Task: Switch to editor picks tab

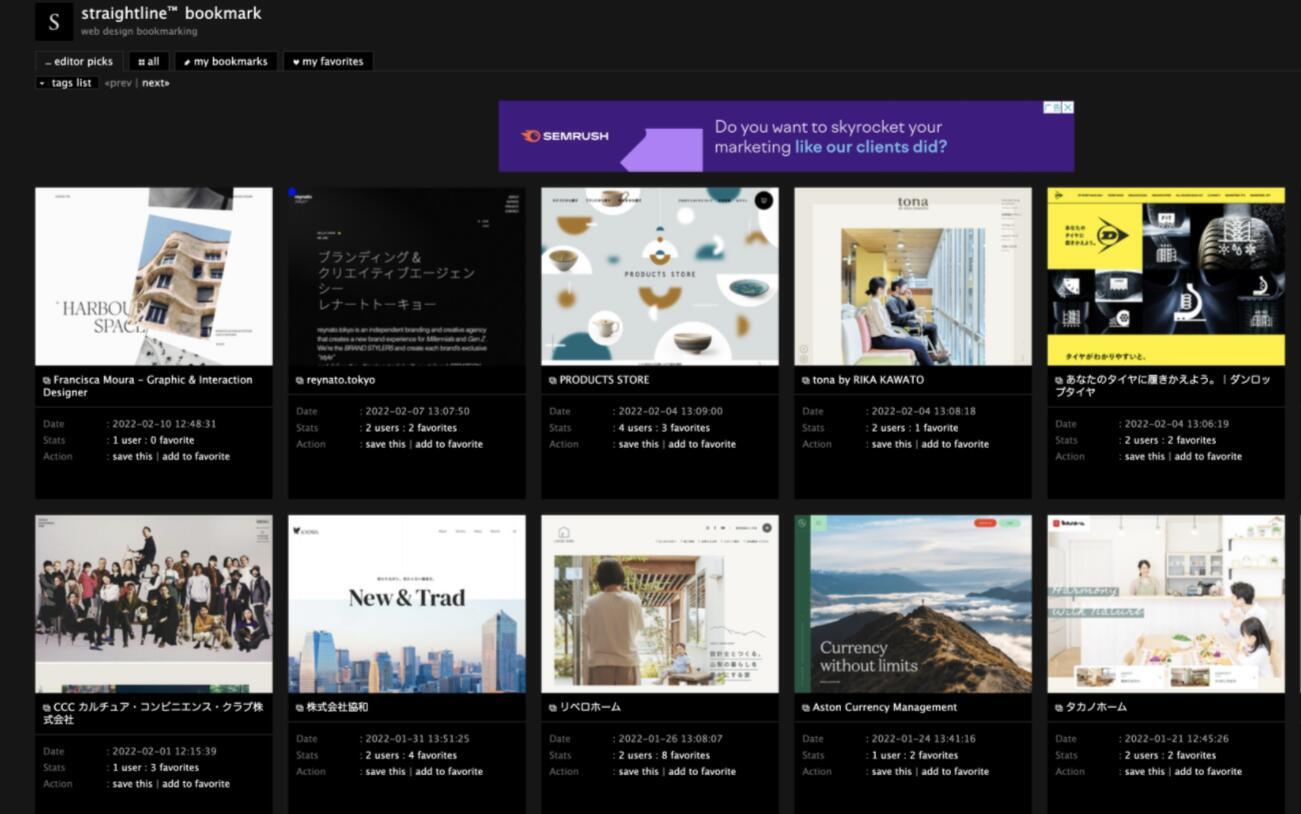Action: [79, 62]
